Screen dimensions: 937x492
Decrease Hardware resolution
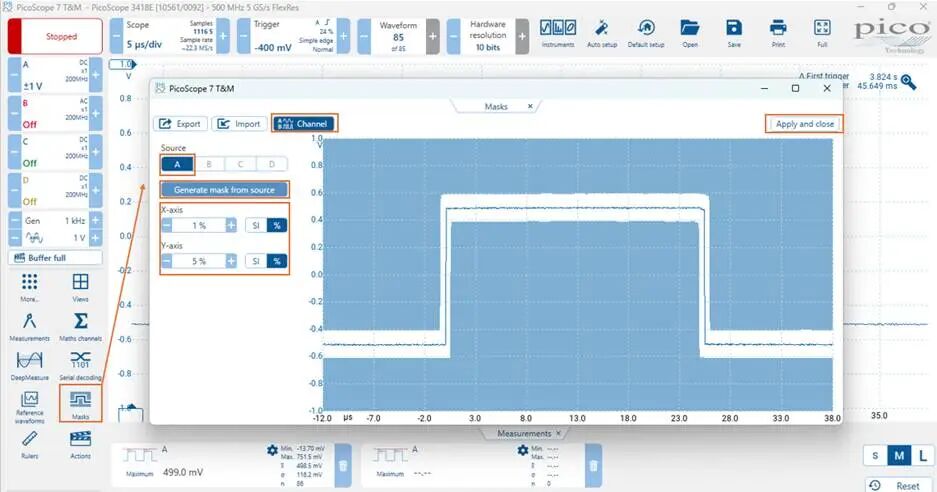tap(454, 36)
